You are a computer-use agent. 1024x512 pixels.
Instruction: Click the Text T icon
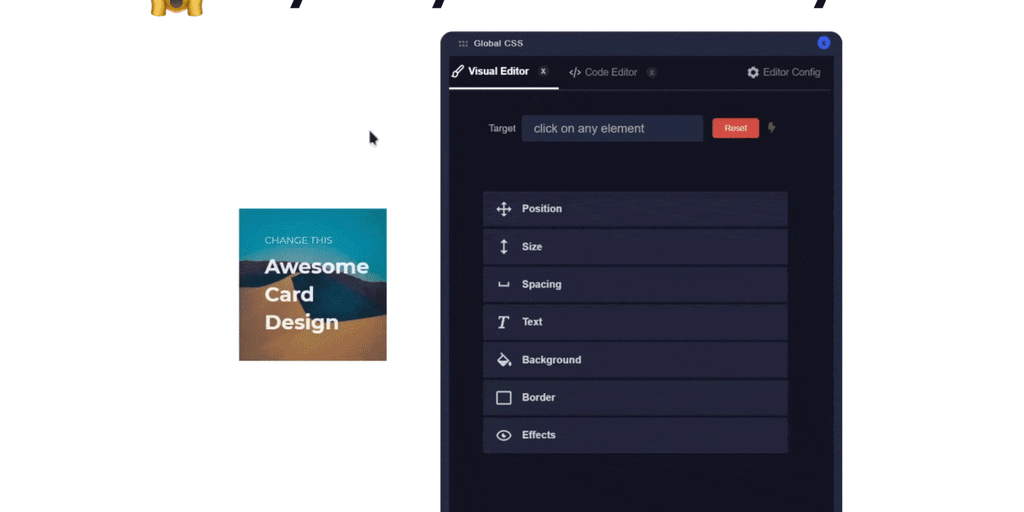(x=503, y=322)
